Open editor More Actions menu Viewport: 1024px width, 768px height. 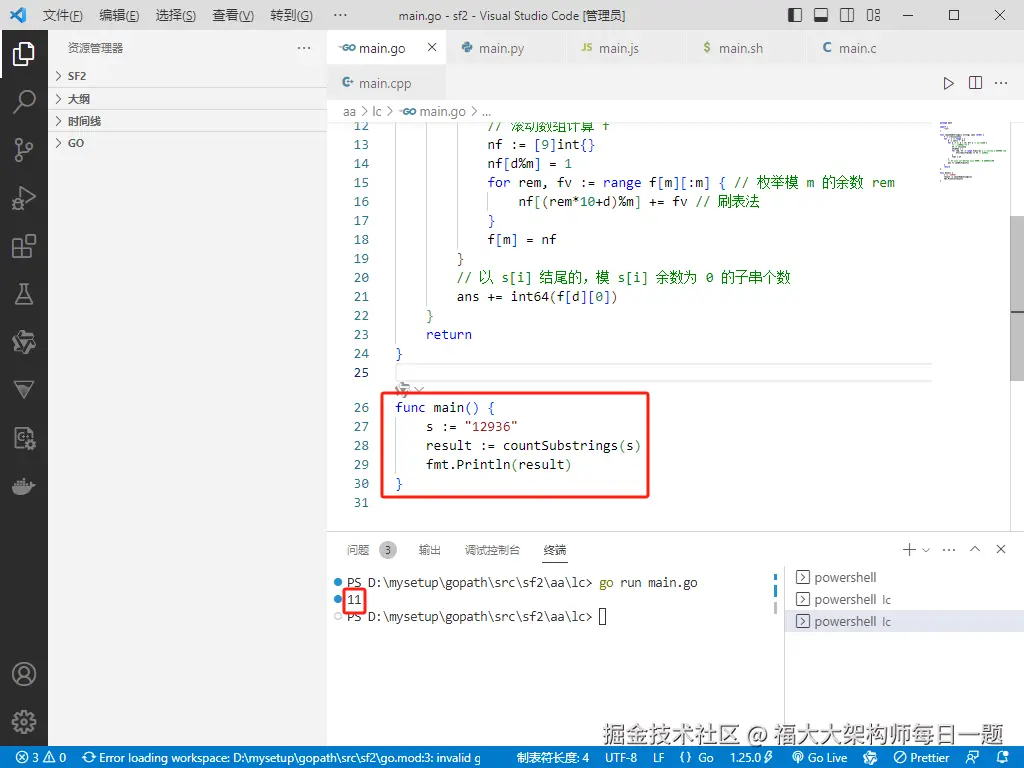pos(1001,83)
